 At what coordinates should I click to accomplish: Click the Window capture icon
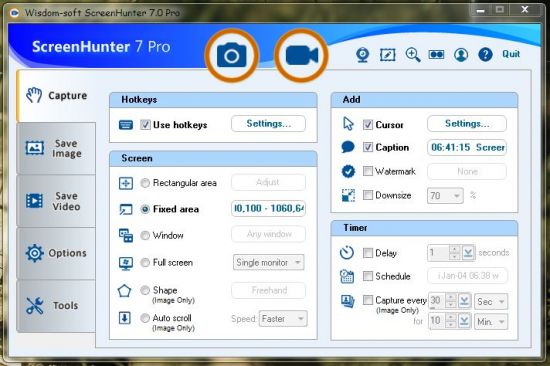click(126, 235)
